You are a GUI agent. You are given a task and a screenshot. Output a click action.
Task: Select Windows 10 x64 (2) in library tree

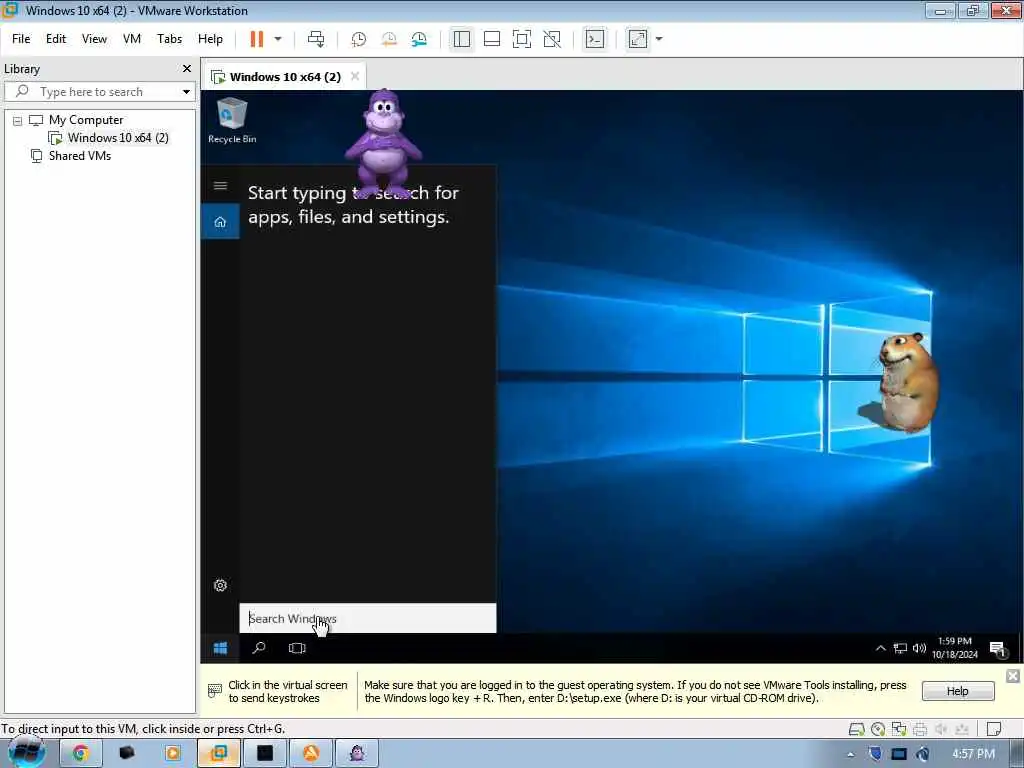[118, 138]
